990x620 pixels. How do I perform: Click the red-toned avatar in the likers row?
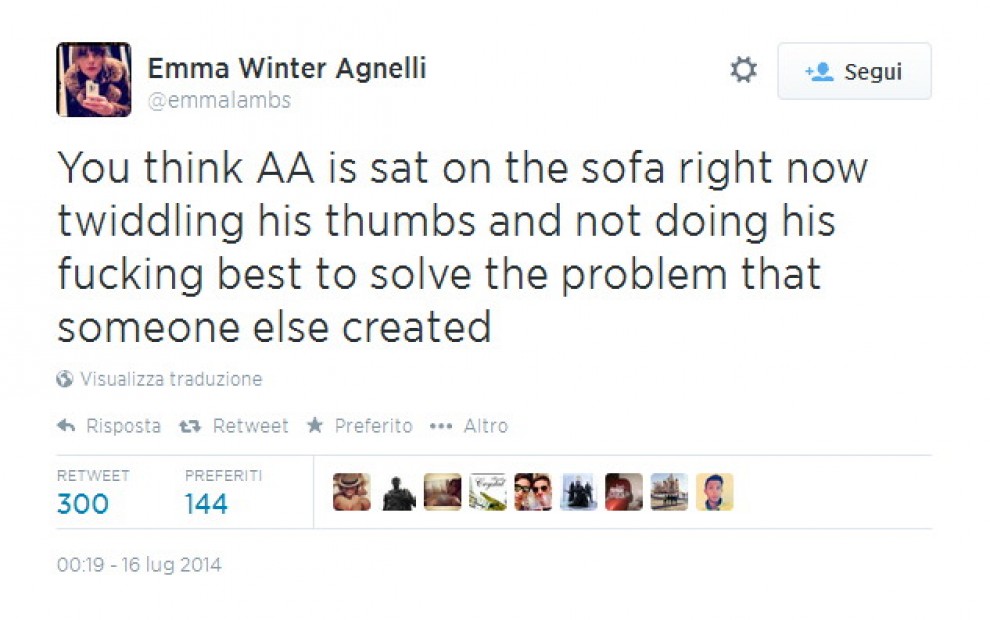coord(624,492)
